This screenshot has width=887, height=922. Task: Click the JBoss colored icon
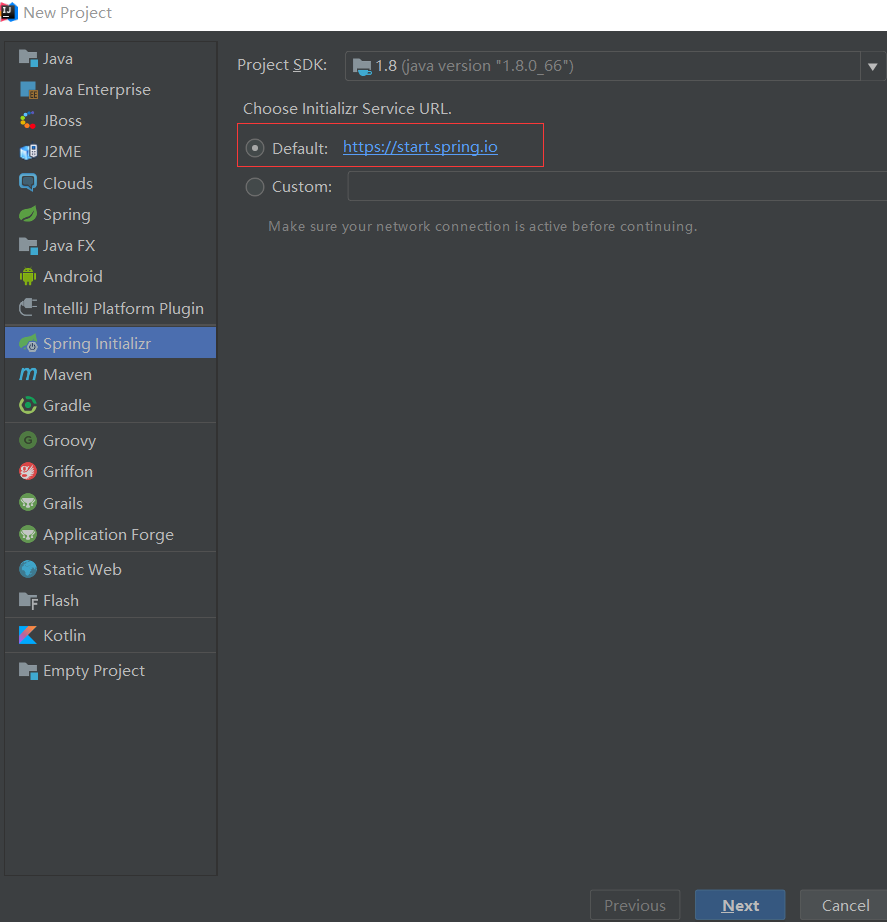click(x=28, y=121)
